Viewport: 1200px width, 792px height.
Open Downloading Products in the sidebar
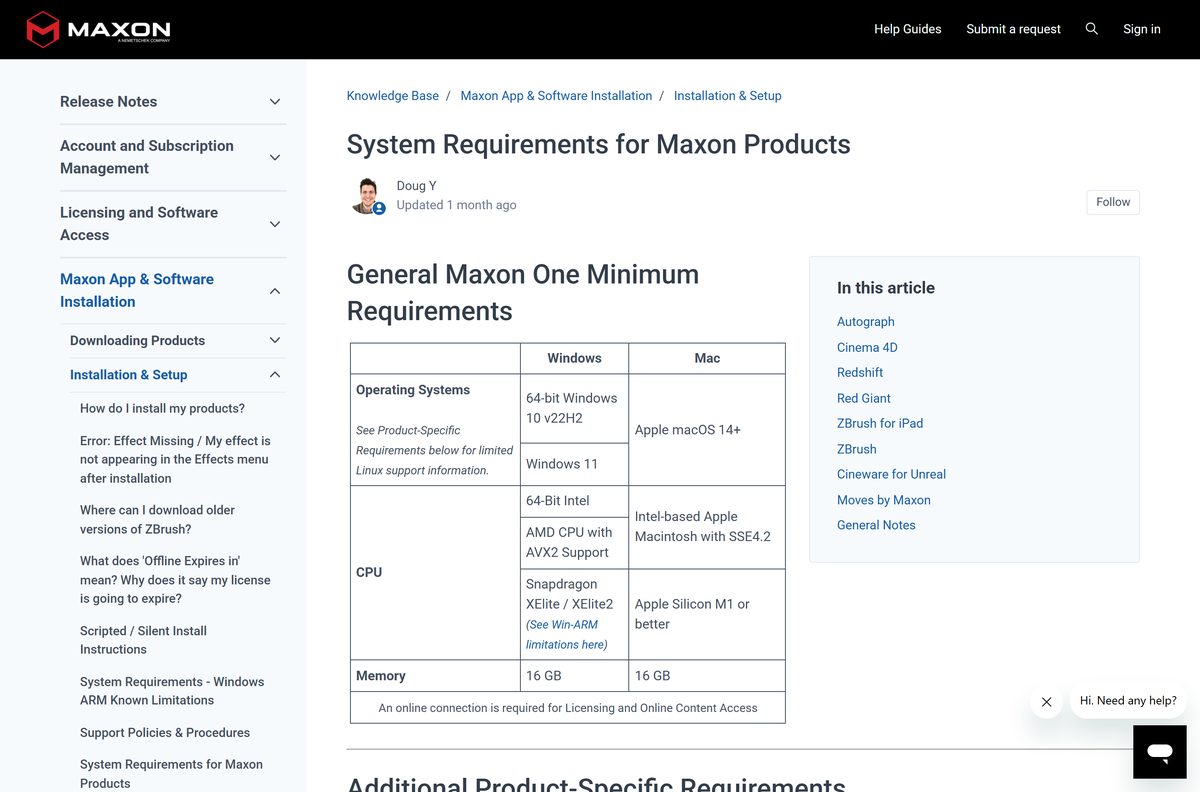tap(137, 341)
